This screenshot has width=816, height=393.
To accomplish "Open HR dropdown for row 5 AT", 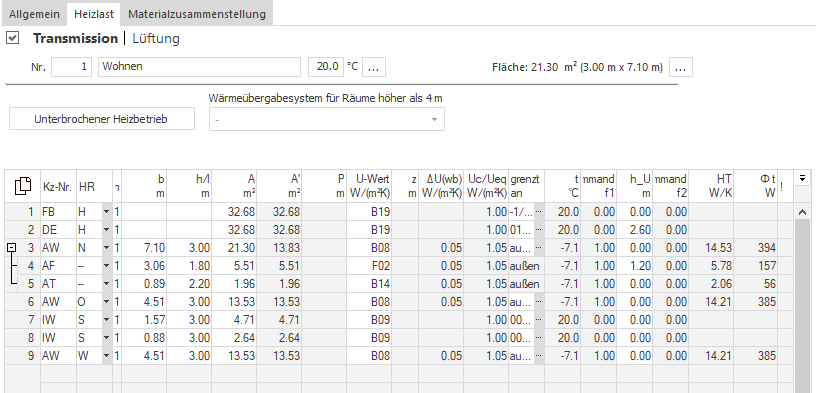I will pyautogui.click(x=107, y=284).
